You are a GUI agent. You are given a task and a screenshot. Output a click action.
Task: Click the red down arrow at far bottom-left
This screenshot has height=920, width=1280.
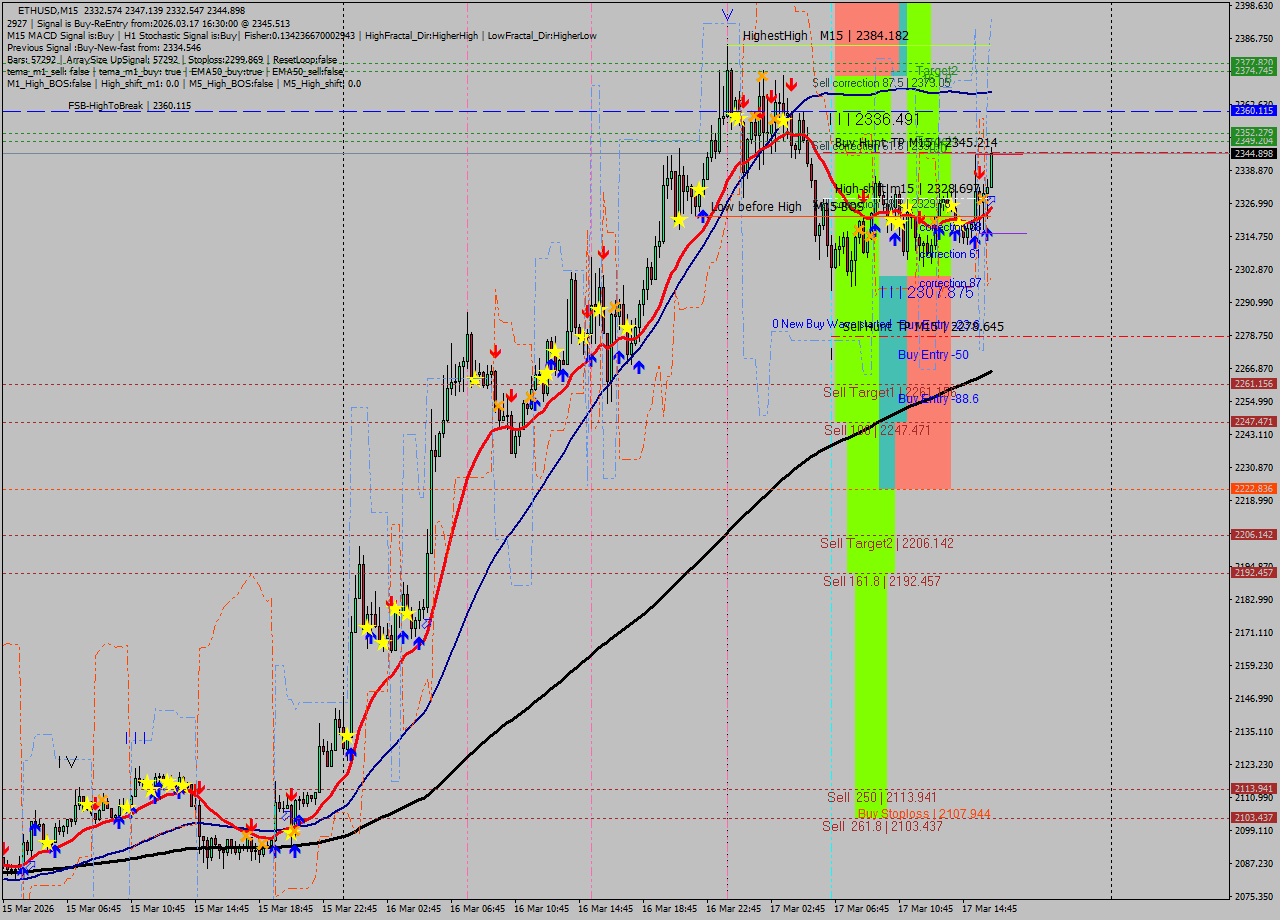tap(6, 848)
